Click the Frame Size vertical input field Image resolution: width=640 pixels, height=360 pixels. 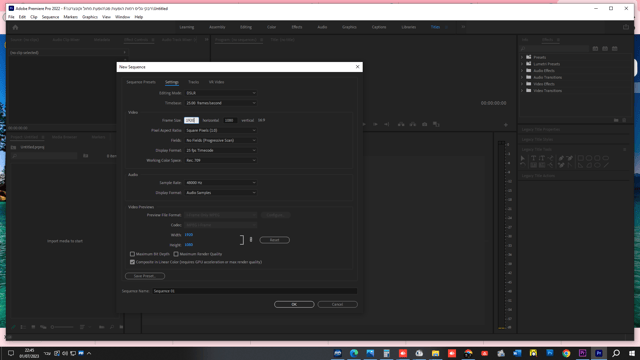231,120
